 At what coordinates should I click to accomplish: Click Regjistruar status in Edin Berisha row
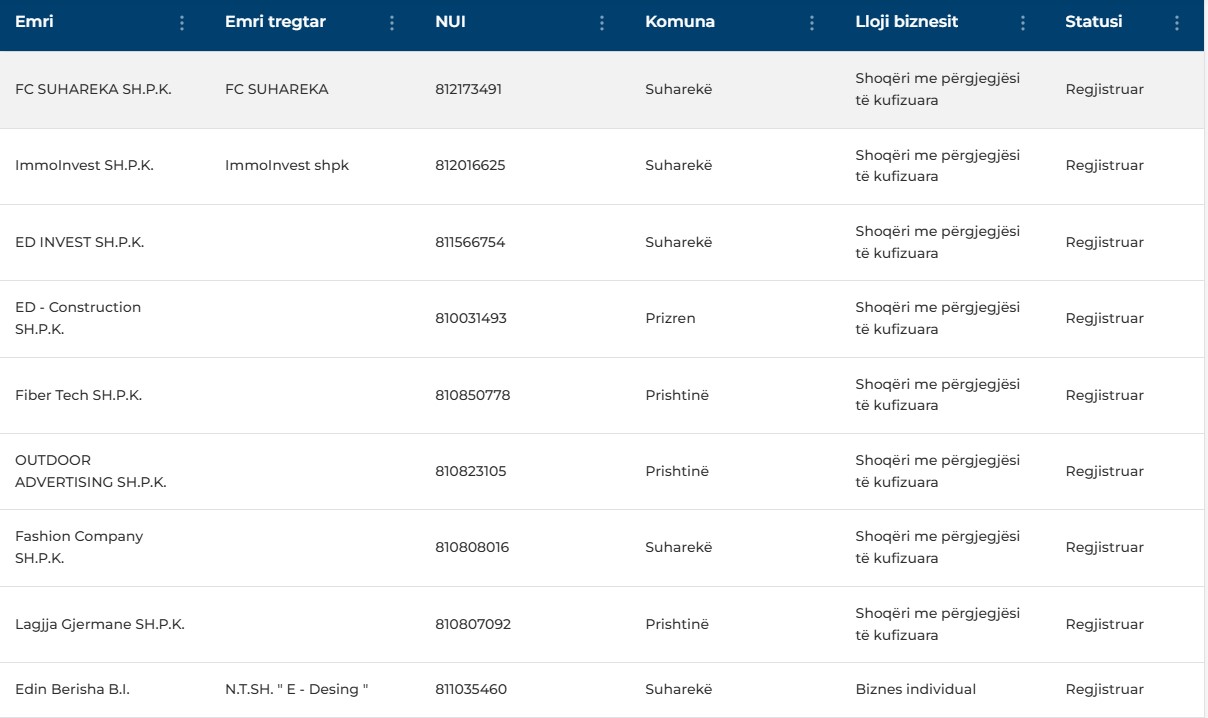coord(1104,689)
